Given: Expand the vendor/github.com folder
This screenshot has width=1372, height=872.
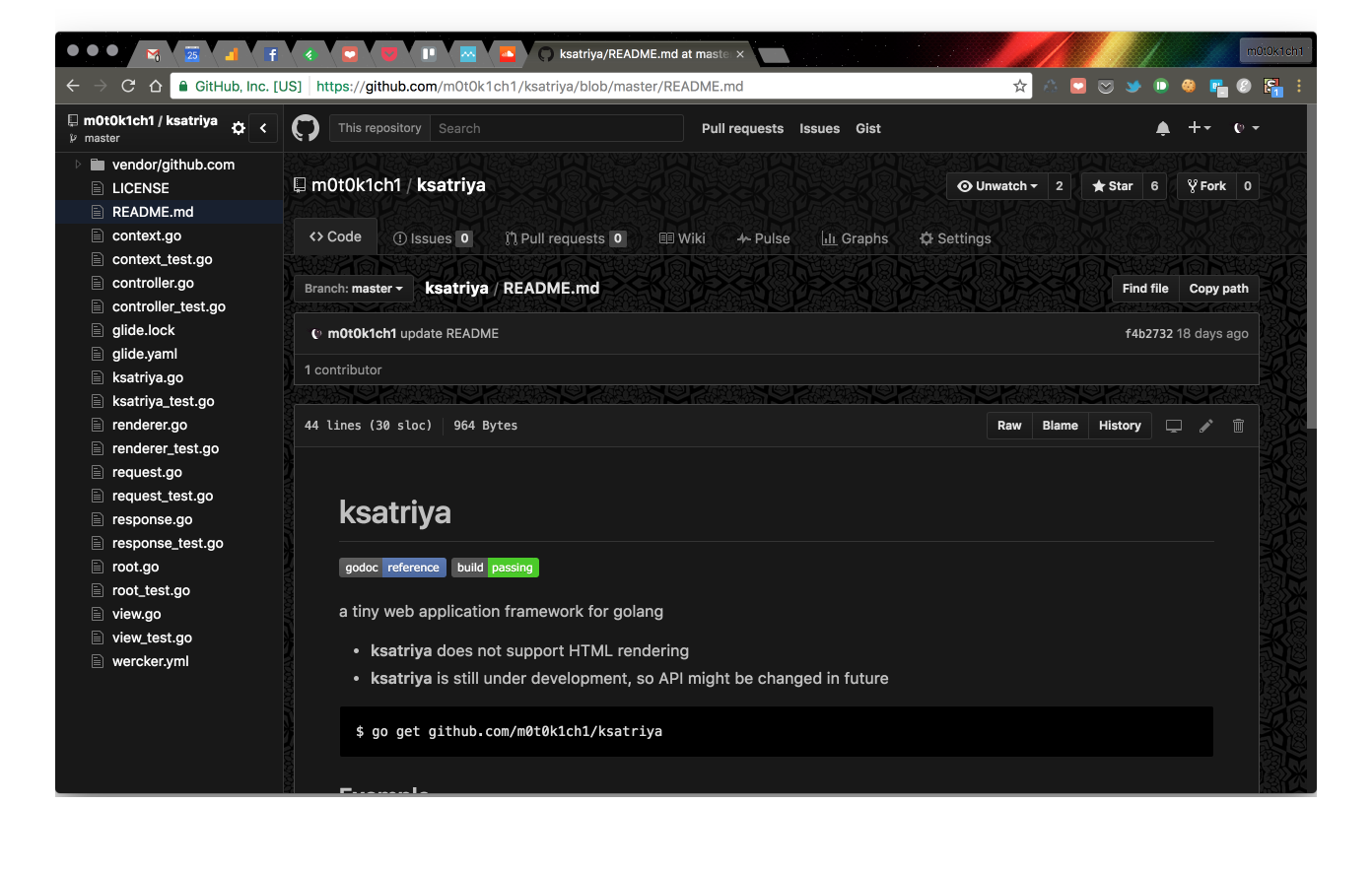Looking at the screenshot, I should [x=78, y=165].
